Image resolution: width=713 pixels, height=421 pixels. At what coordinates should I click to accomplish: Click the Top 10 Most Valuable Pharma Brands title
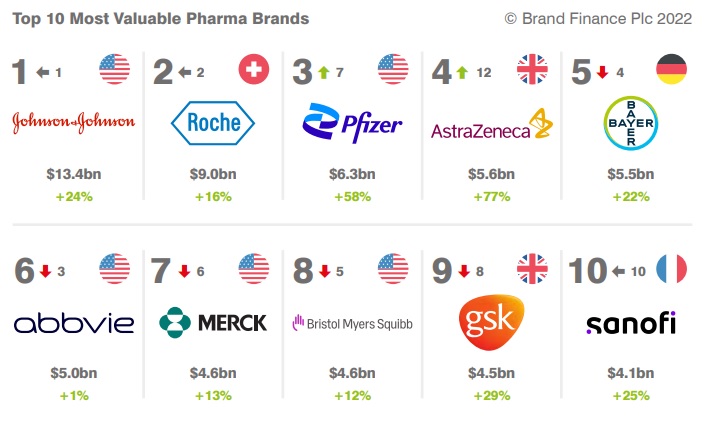161,19
